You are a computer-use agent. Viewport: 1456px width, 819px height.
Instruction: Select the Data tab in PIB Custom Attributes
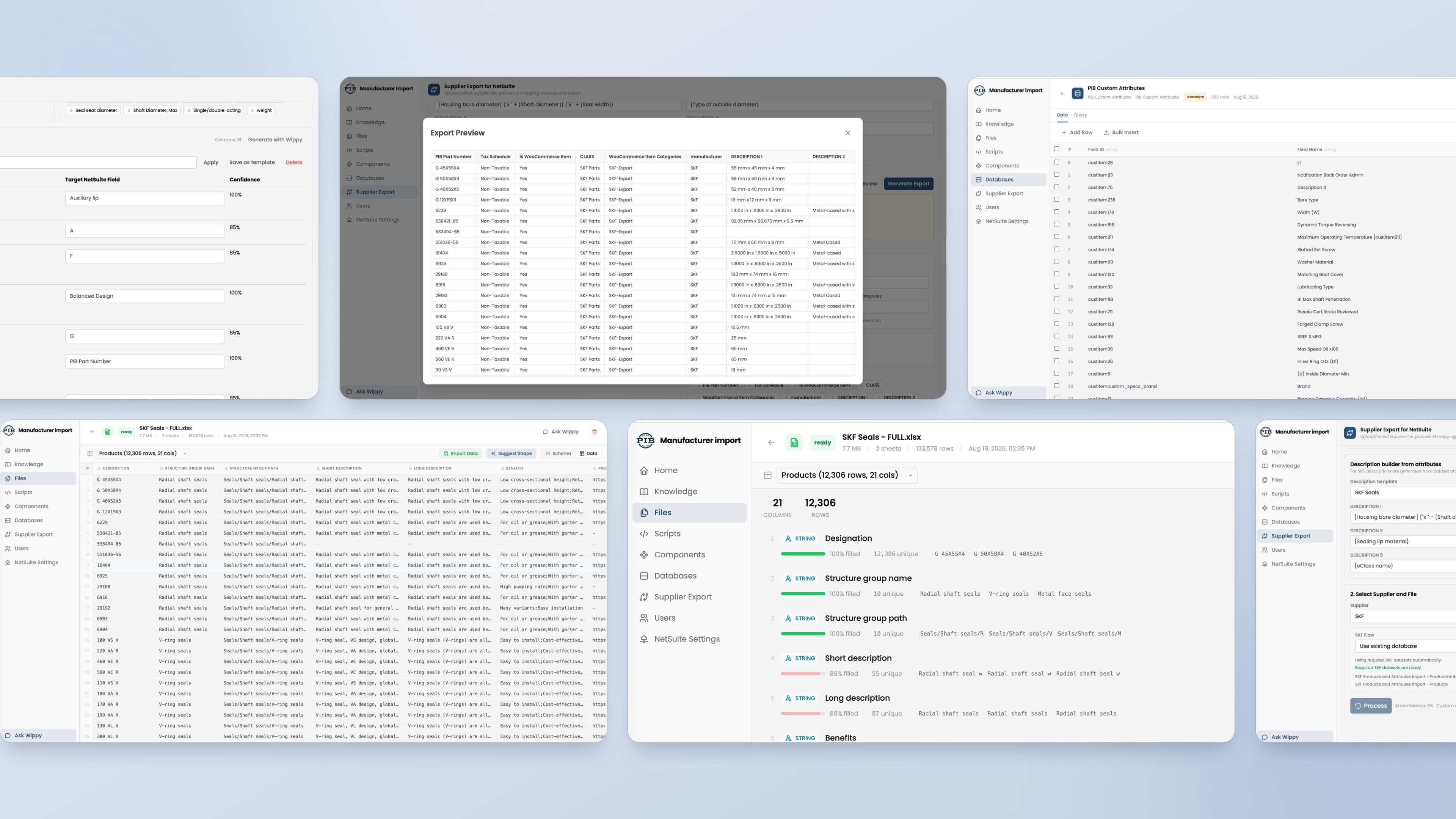click(x=1062, y=115)
